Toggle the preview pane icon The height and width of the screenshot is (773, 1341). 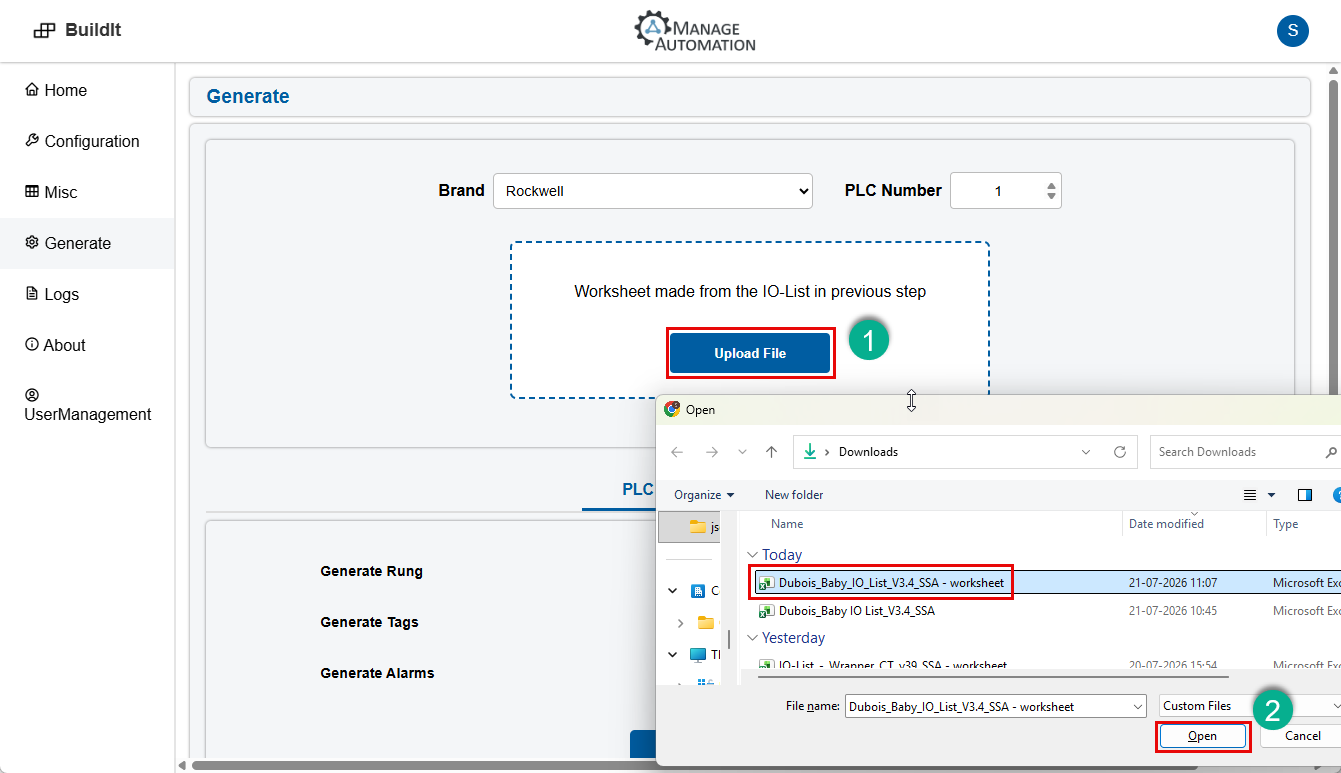coord(1304,495)
